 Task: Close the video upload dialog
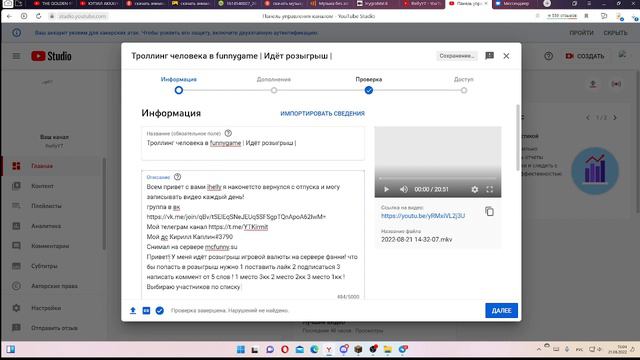[506, 56]
